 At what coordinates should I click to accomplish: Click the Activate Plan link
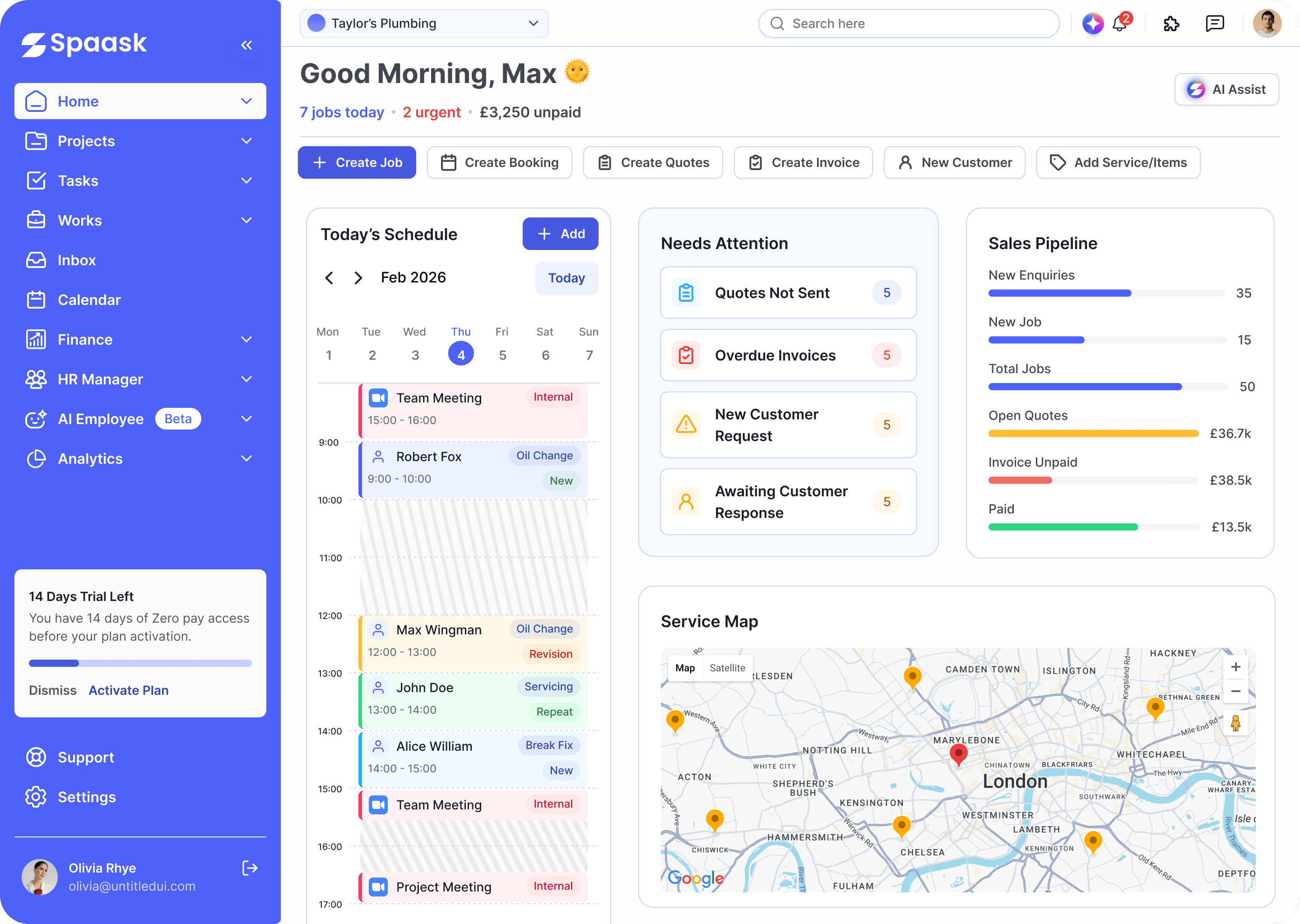pos(129,690)
